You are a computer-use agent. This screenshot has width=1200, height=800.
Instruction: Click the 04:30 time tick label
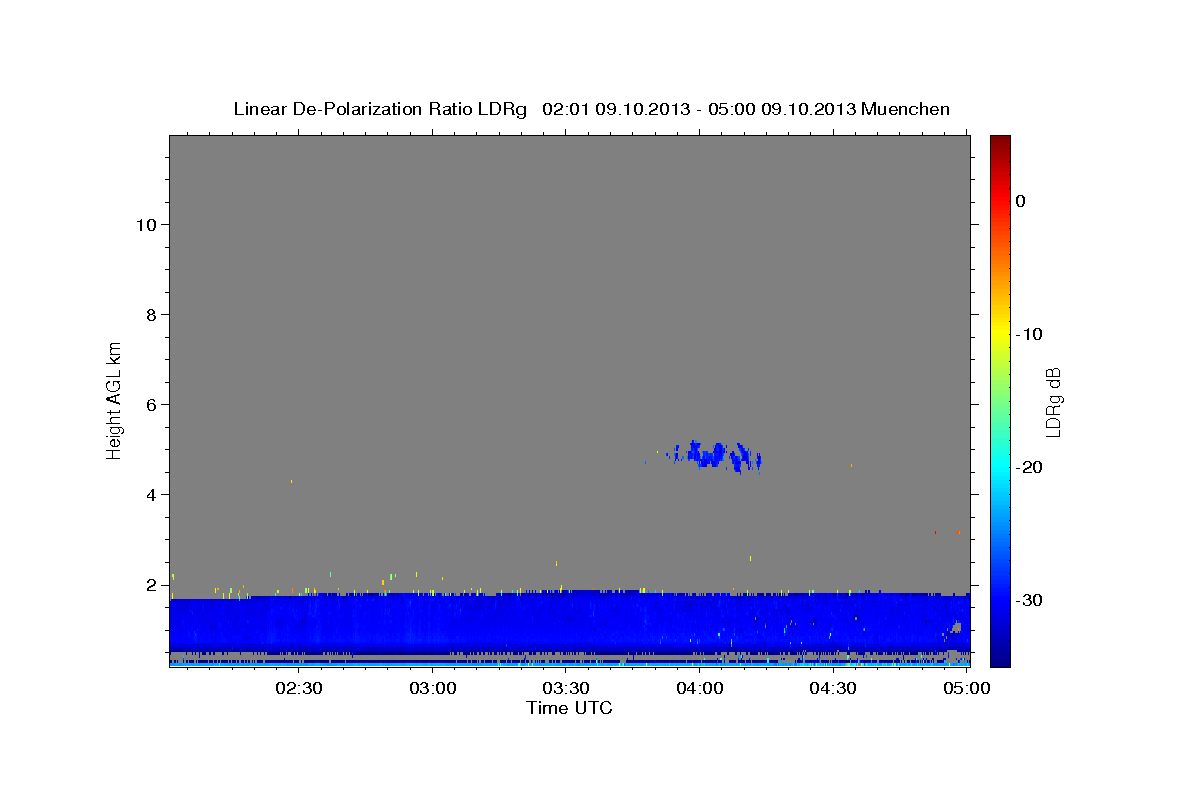click(833, 688)
